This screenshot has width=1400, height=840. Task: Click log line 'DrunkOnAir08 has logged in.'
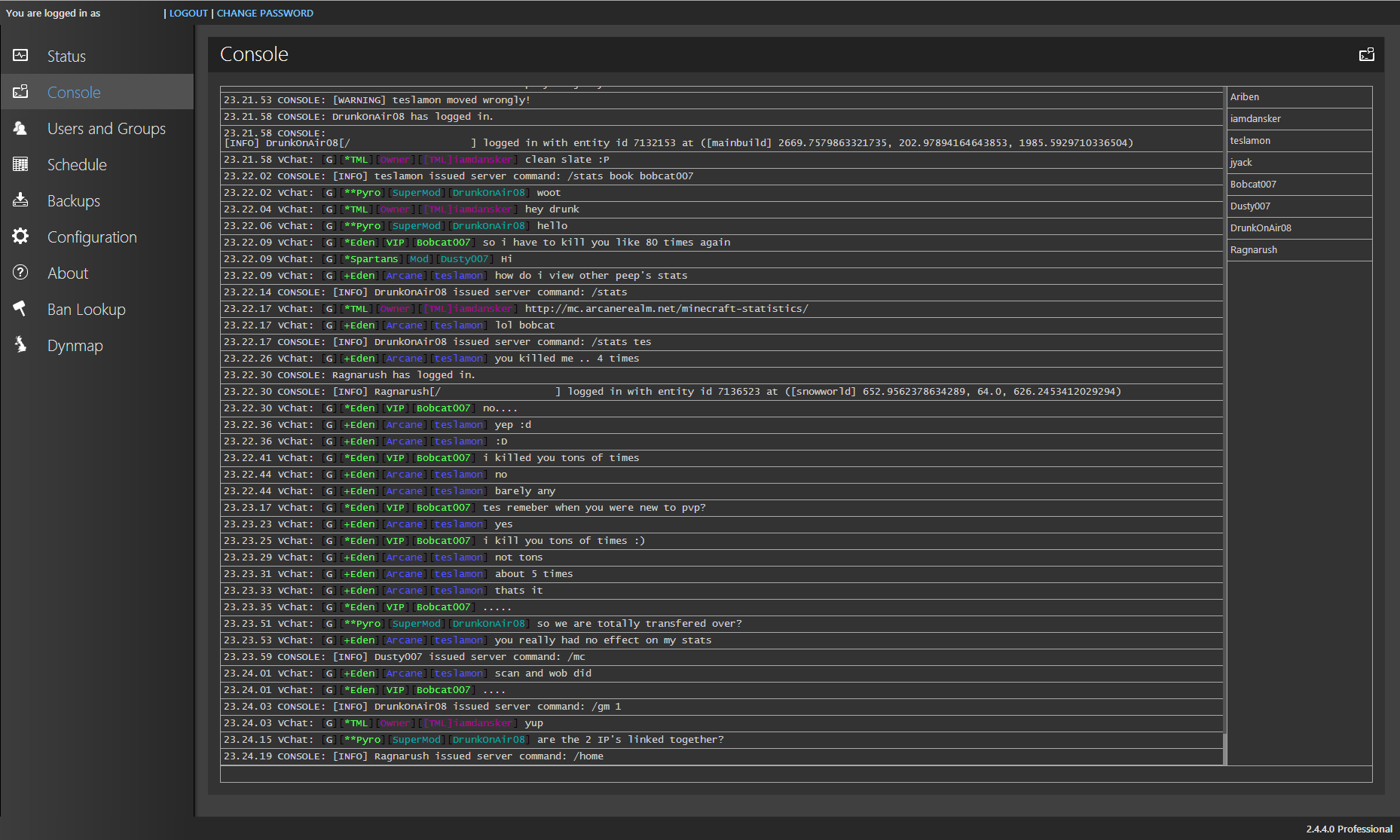tap(721, 117)
